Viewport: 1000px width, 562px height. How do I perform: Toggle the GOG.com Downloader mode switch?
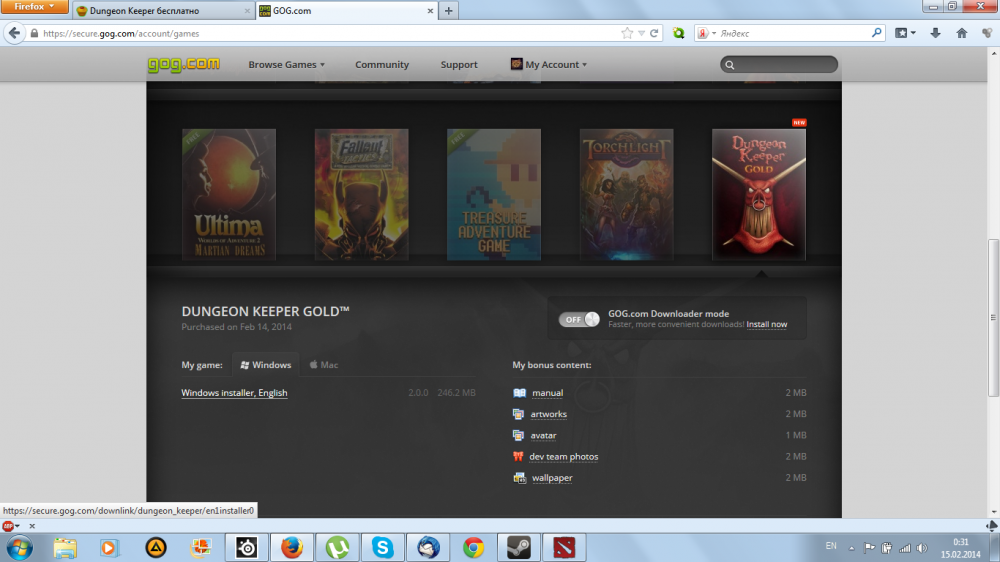(x=579, y=320)
